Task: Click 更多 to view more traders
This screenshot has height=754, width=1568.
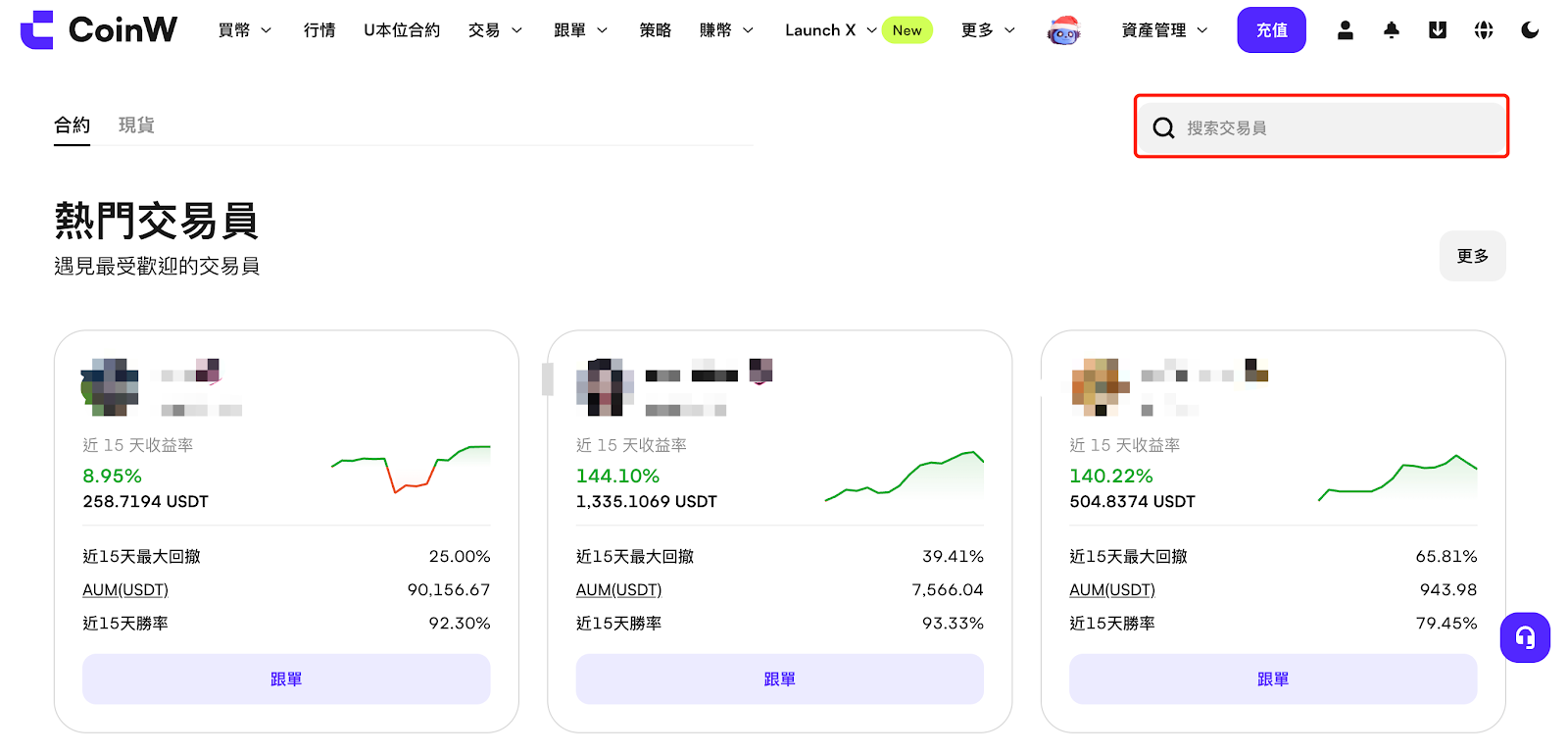Action: [1472, 256]
